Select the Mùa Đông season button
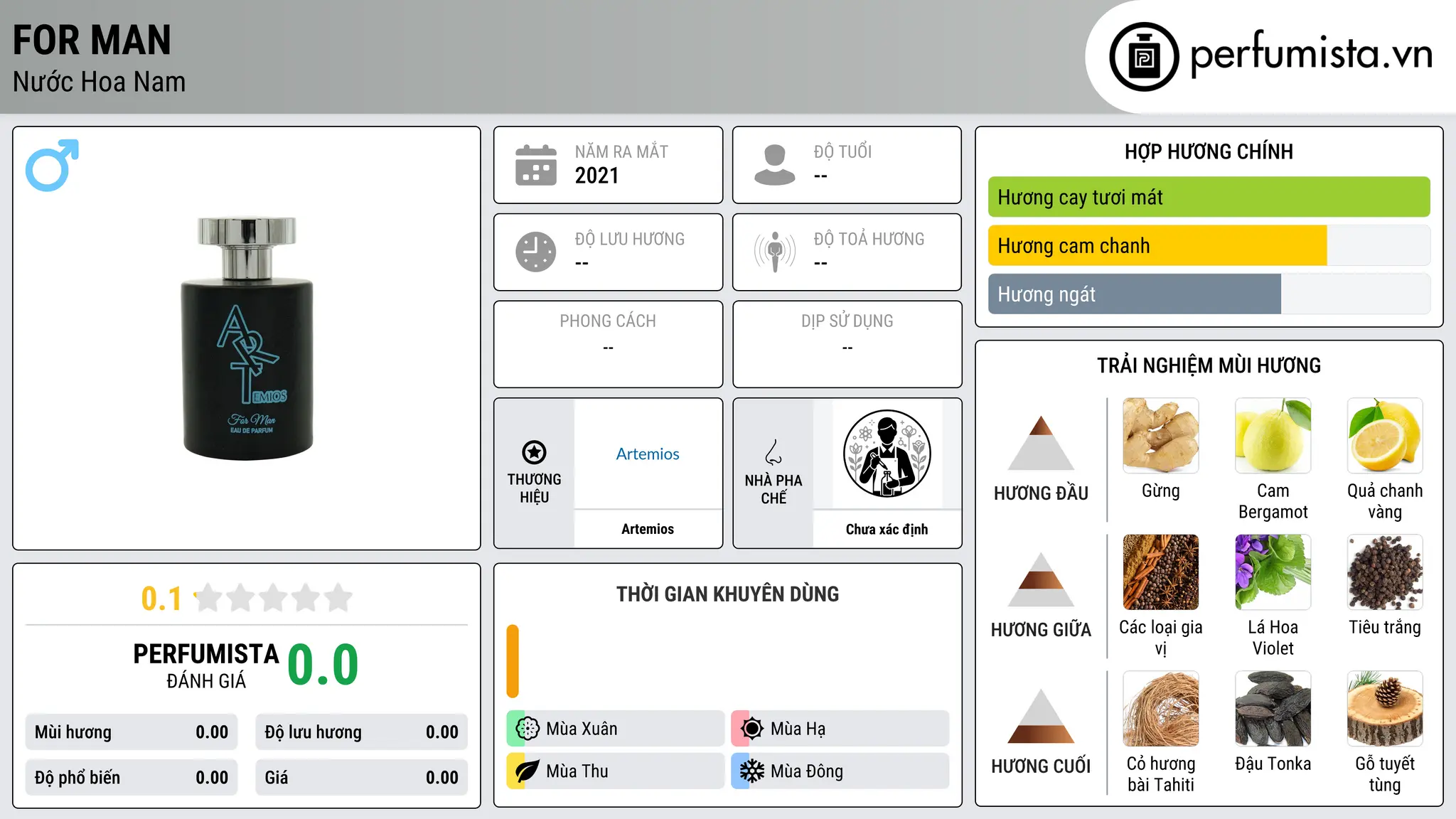Image resolution: width=1456 pixels, height=819 pixels. [840, 771]
